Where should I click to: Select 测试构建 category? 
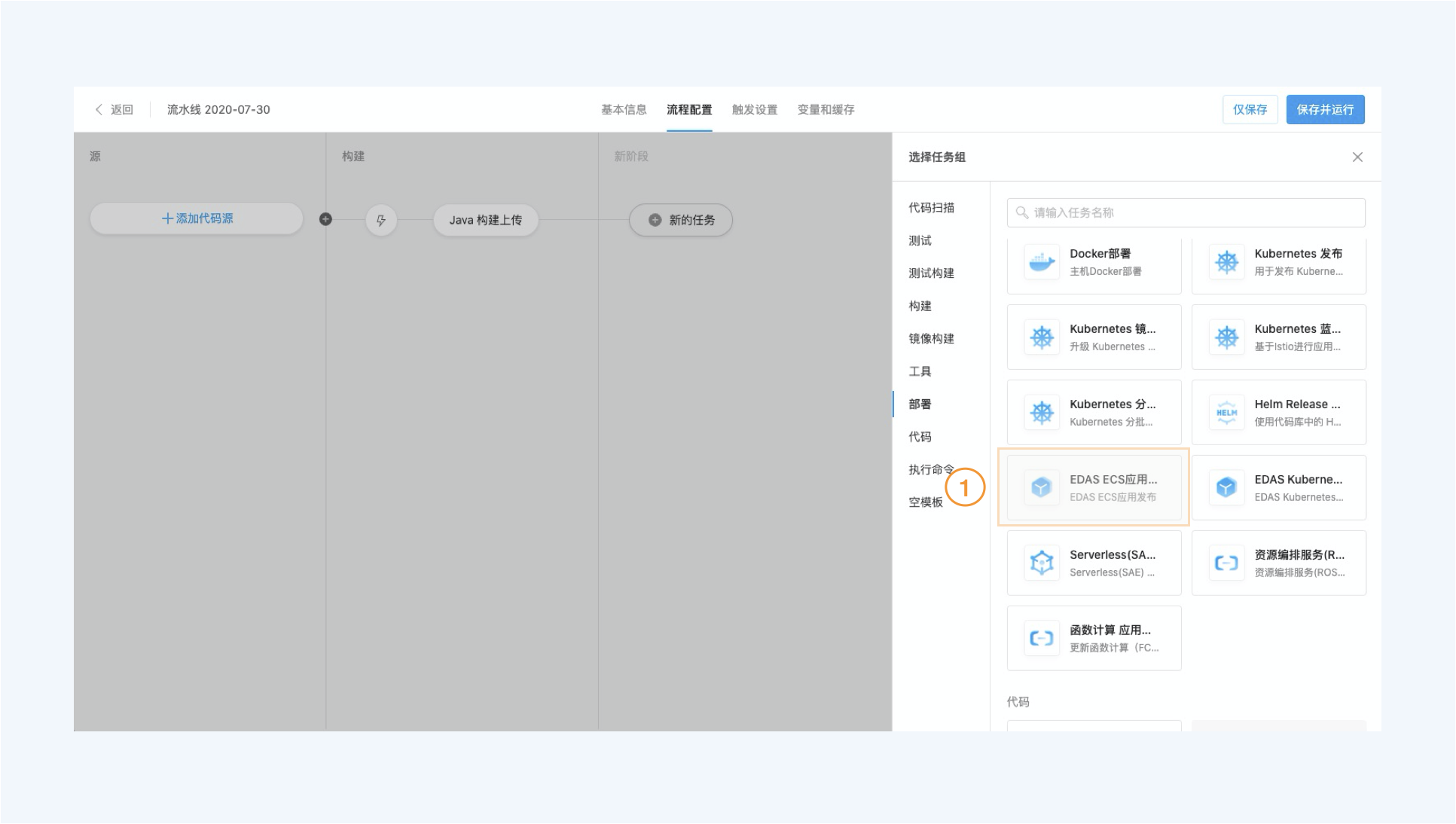(931, 273)
